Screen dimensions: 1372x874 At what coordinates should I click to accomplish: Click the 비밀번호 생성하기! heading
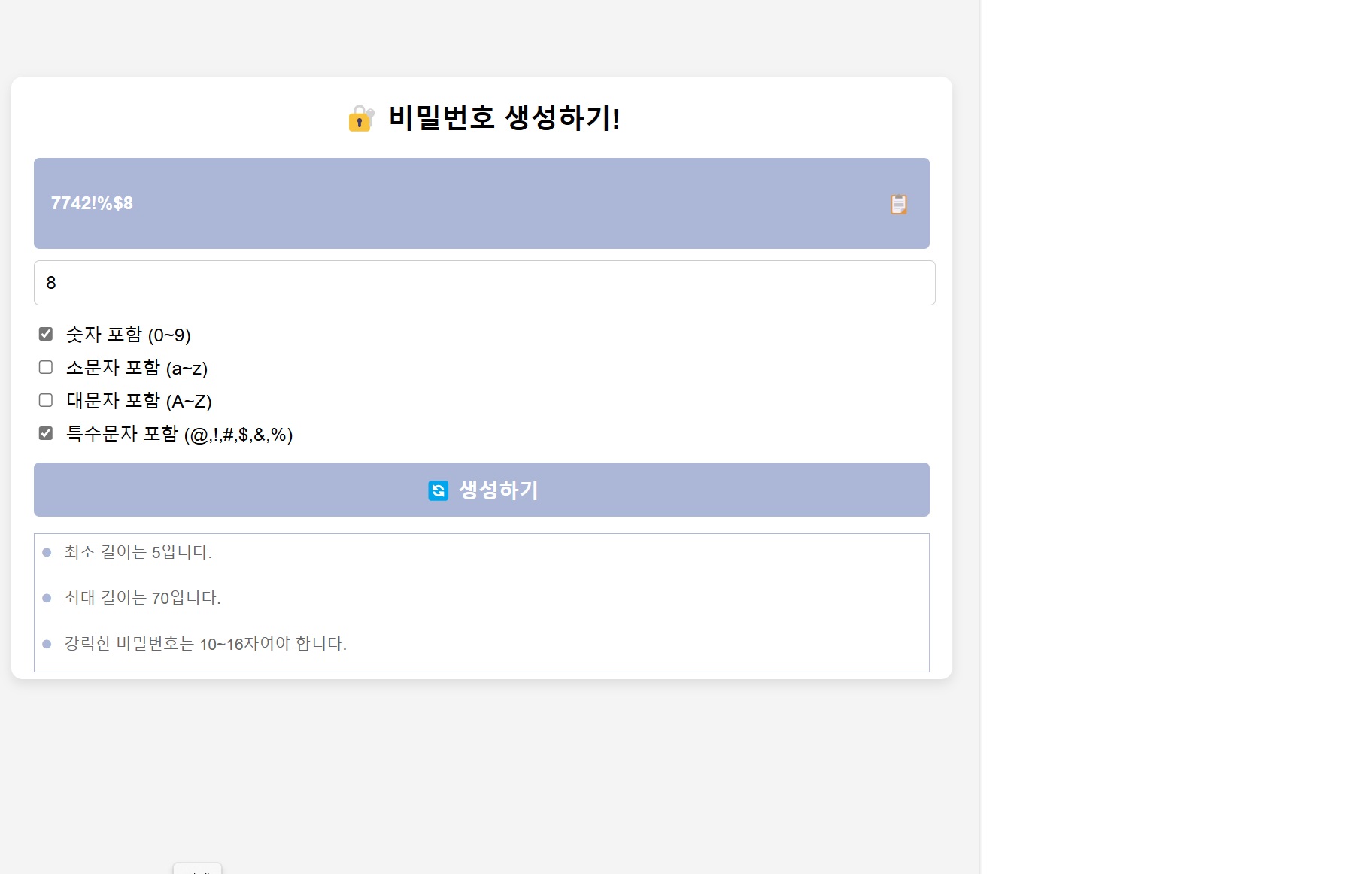click(x=505, y=118)
